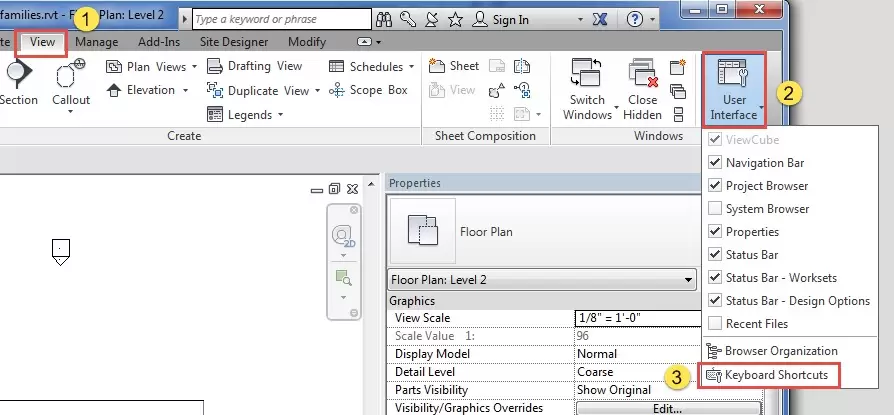Screen dimensions: 894x415
Task: Click the Switch Windows icon
Action: tap(587, 76)
